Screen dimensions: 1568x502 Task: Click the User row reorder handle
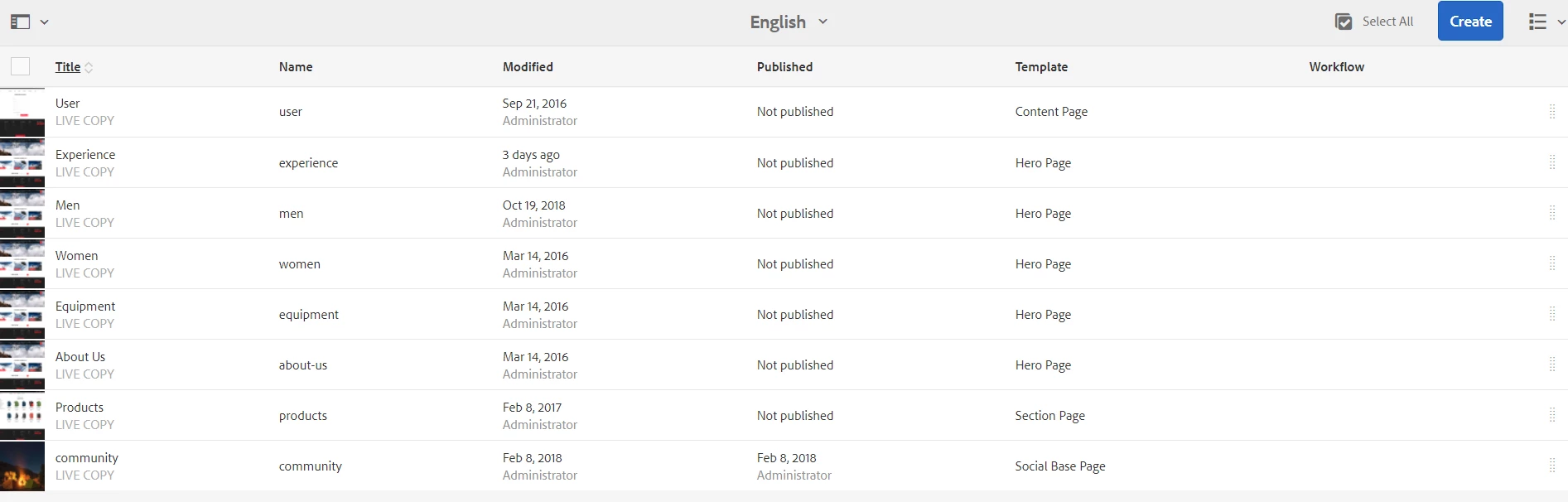(1552, 112)
